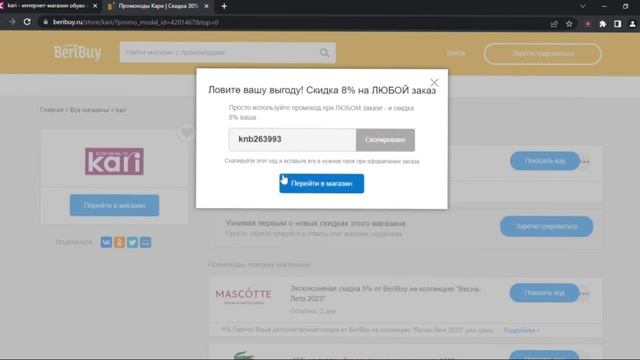Go forward in browser history

[x=12, y=22]
